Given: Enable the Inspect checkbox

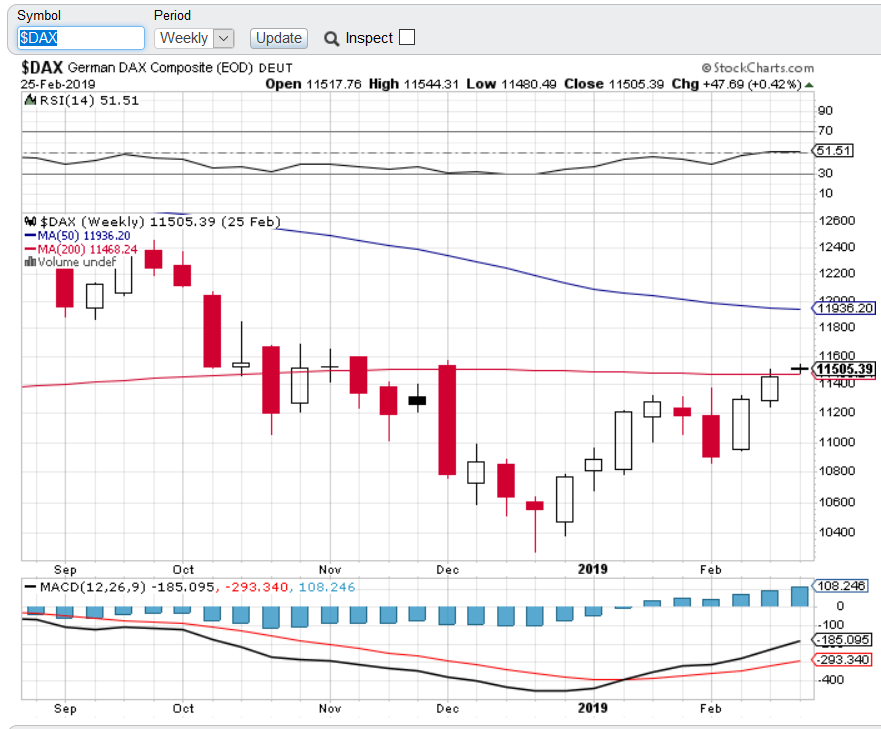Looking at the screenshot, I should tap(407, 38).
